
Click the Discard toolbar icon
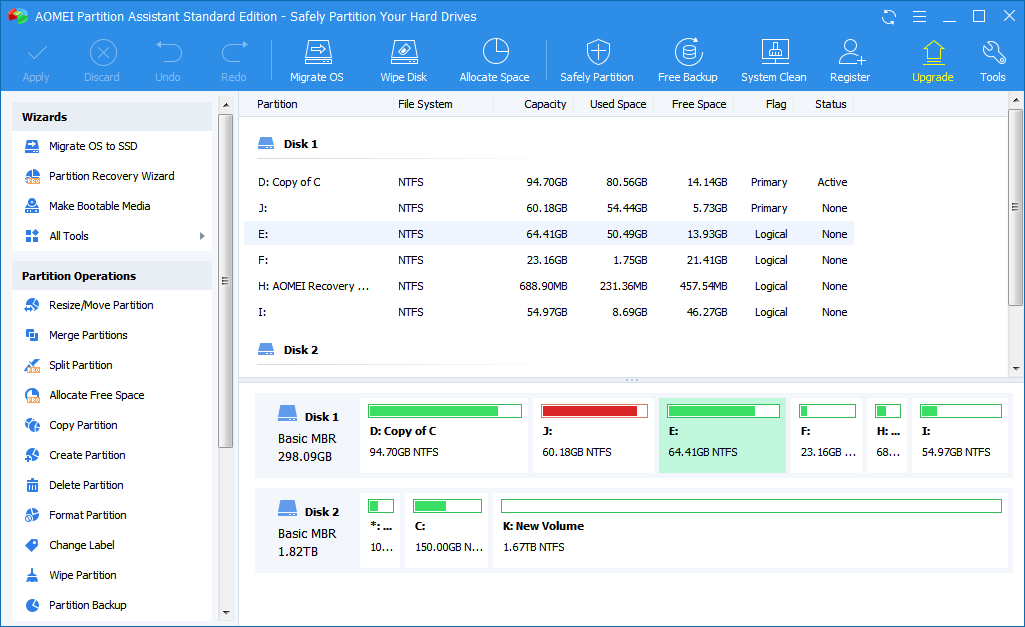pos(103,53)
